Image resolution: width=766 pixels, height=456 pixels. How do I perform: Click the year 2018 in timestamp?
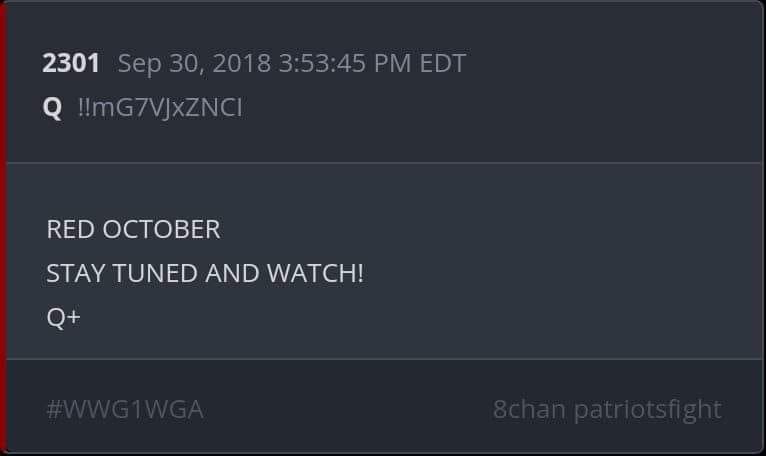coord(241,64)
